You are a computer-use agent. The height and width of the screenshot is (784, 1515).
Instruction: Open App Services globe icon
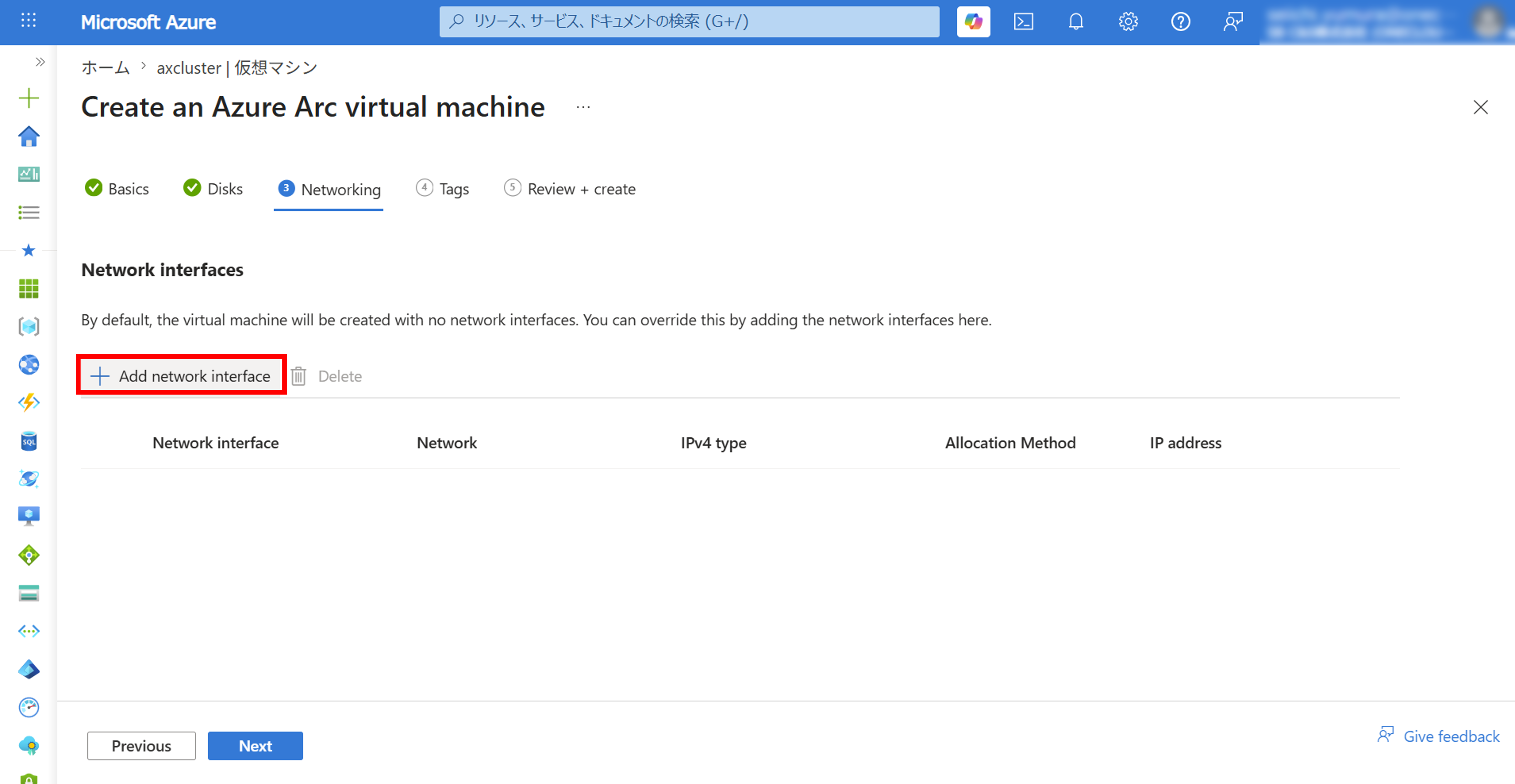coord(28,365)
